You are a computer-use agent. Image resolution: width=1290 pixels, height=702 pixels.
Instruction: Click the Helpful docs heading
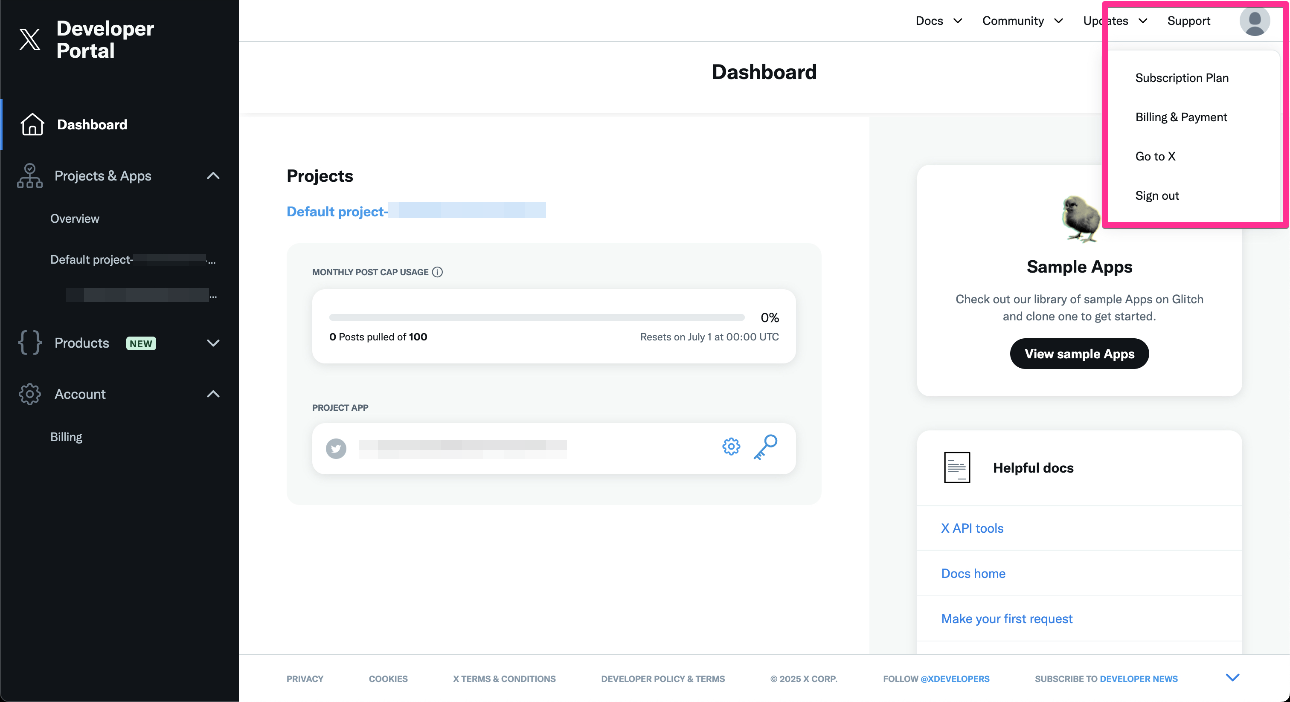tap(1033, 468)
